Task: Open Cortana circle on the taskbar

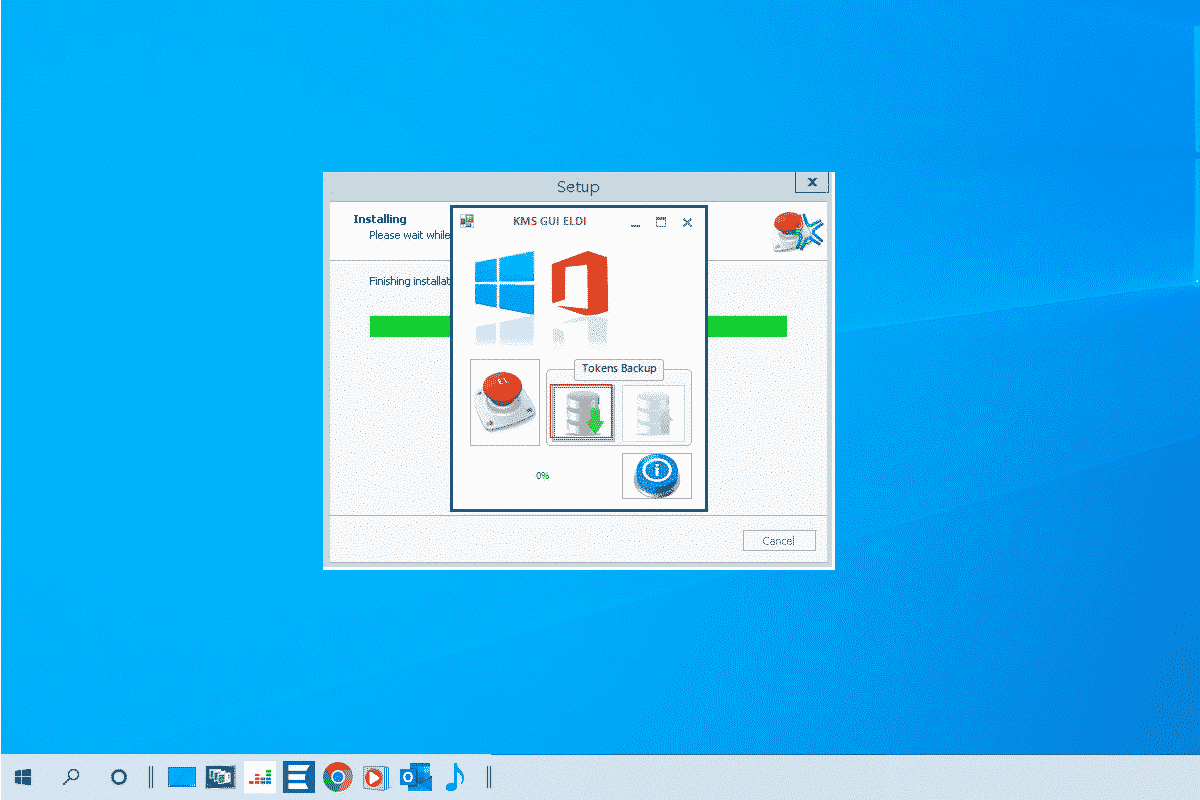Action: [118, 777]
